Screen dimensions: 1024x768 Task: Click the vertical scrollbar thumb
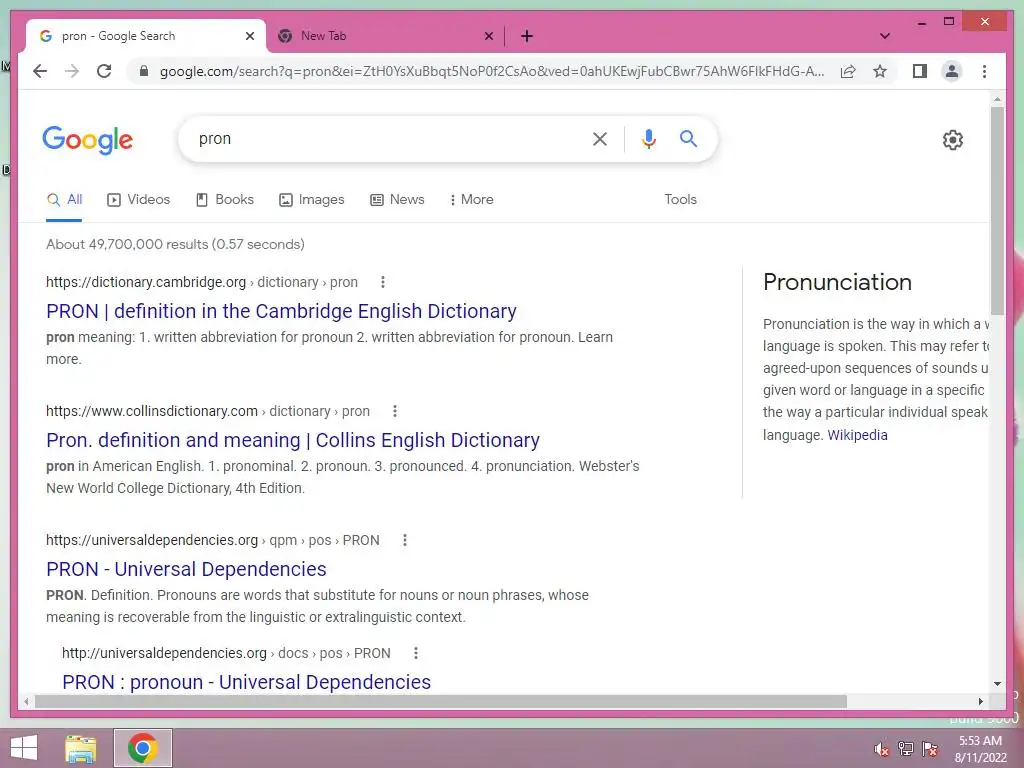[x=997, y=210]
